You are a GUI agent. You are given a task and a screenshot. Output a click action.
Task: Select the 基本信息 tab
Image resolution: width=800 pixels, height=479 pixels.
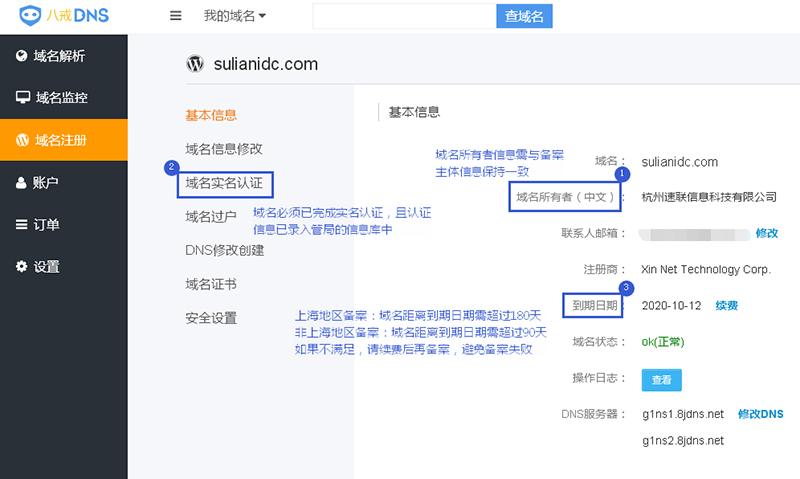pos(211,116)
